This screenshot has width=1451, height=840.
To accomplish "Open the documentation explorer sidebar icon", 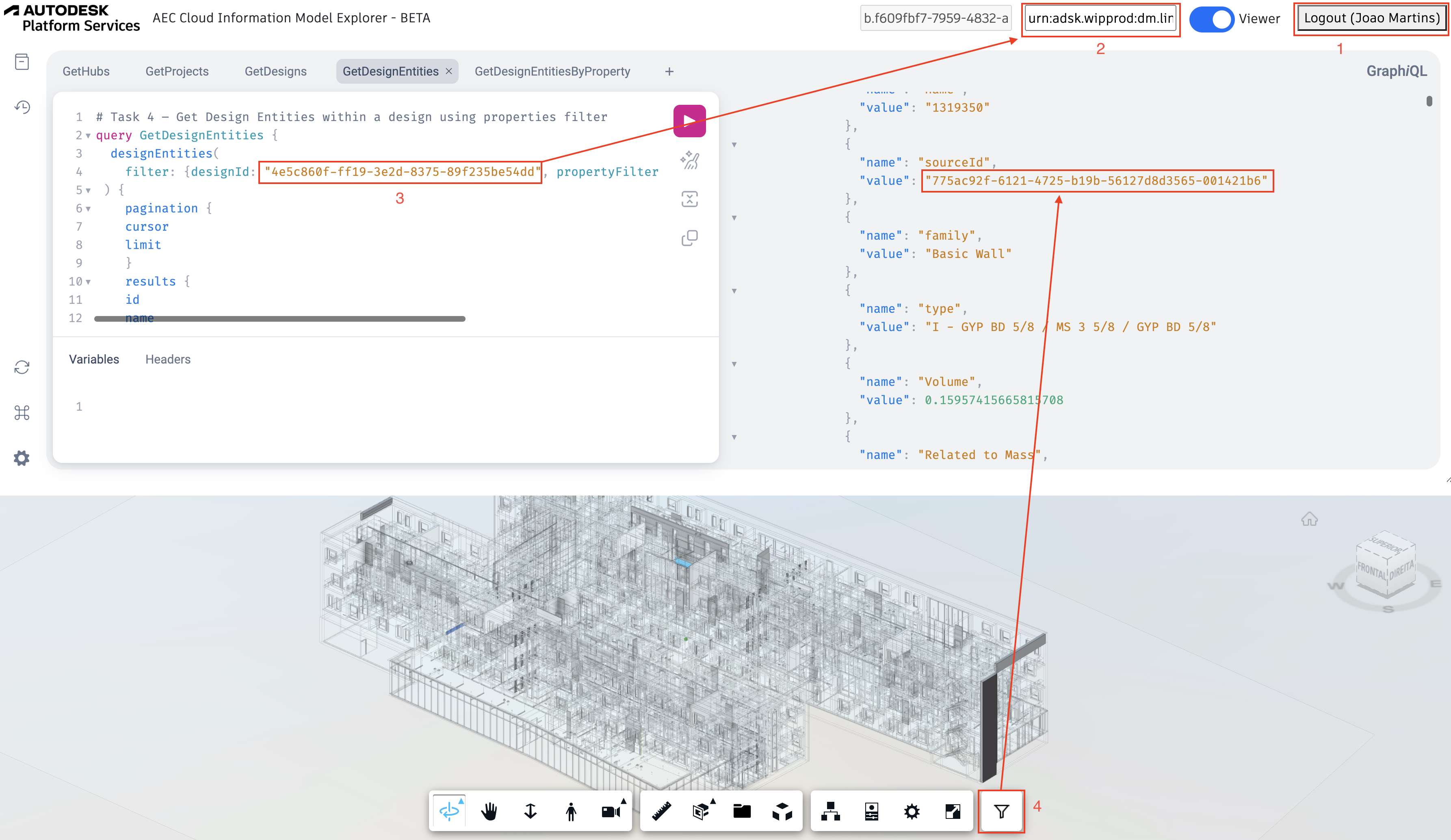I will (22, 62).
